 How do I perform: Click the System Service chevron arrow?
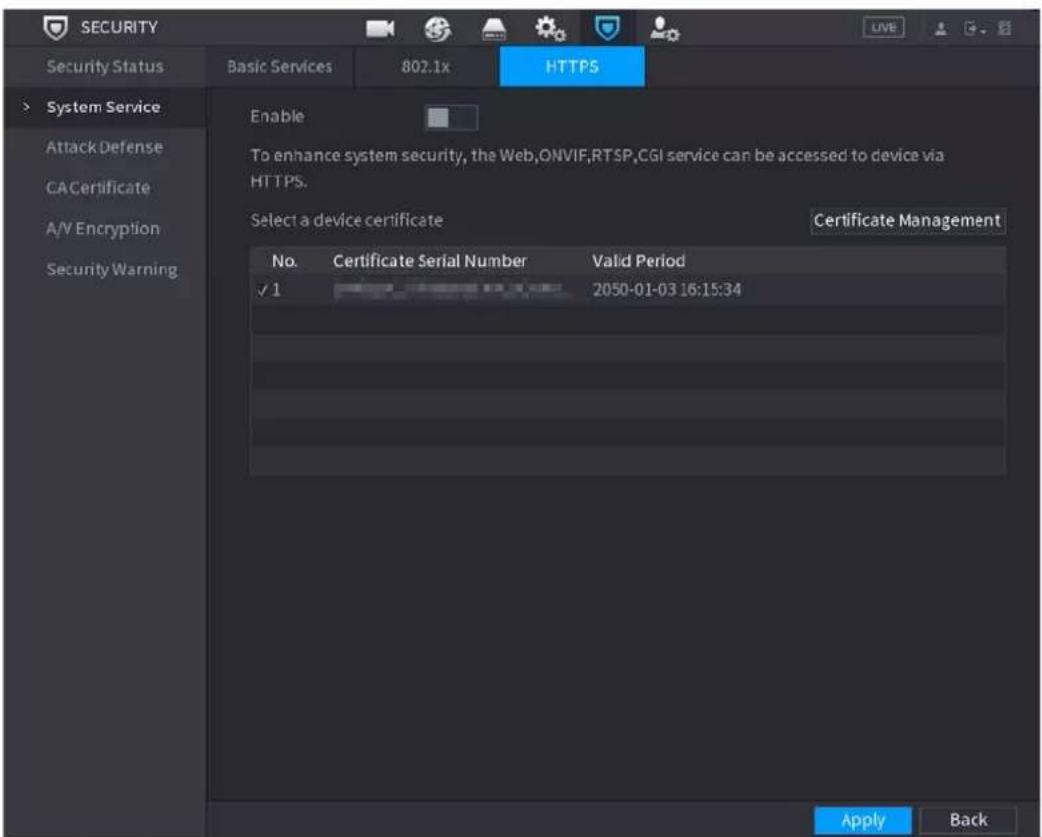[26, 107]
